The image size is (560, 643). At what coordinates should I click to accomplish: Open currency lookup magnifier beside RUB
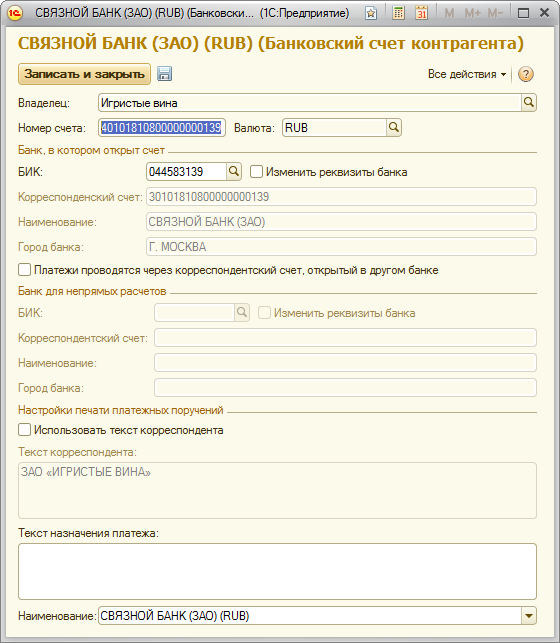(x=394, y=128)
